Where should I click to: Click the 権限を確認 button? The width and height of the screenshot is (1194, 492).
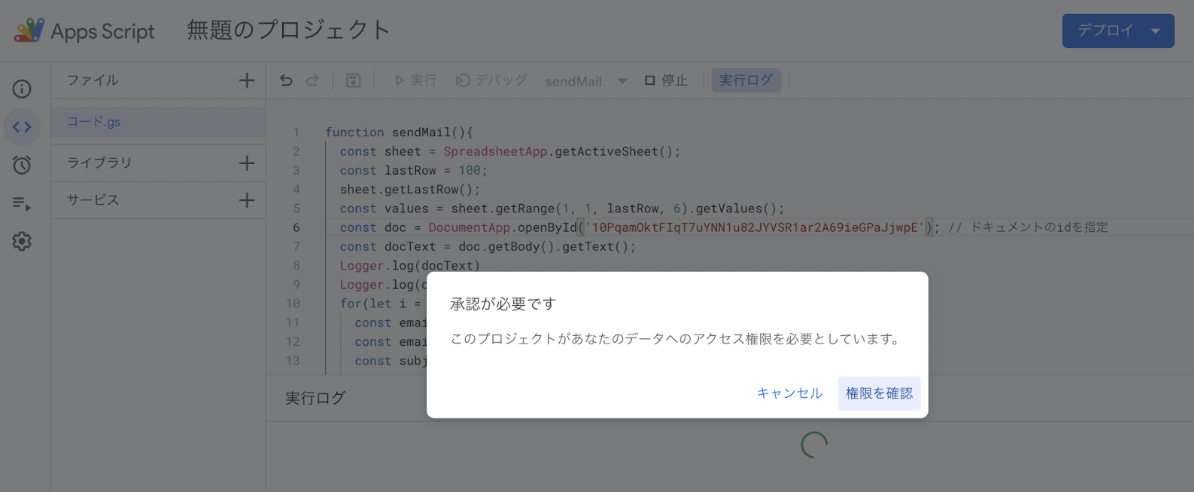click(x=879, y=393)
